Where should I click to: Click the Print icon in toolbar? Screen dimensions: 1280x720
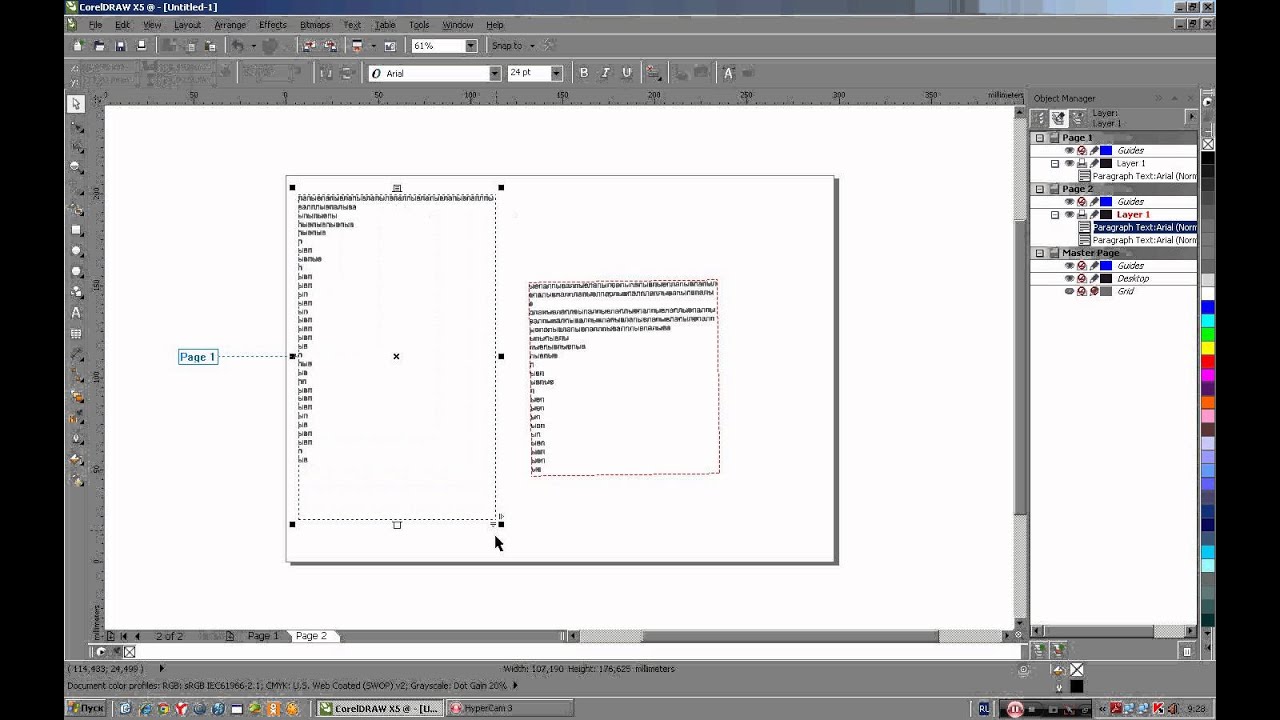[141, 46]
